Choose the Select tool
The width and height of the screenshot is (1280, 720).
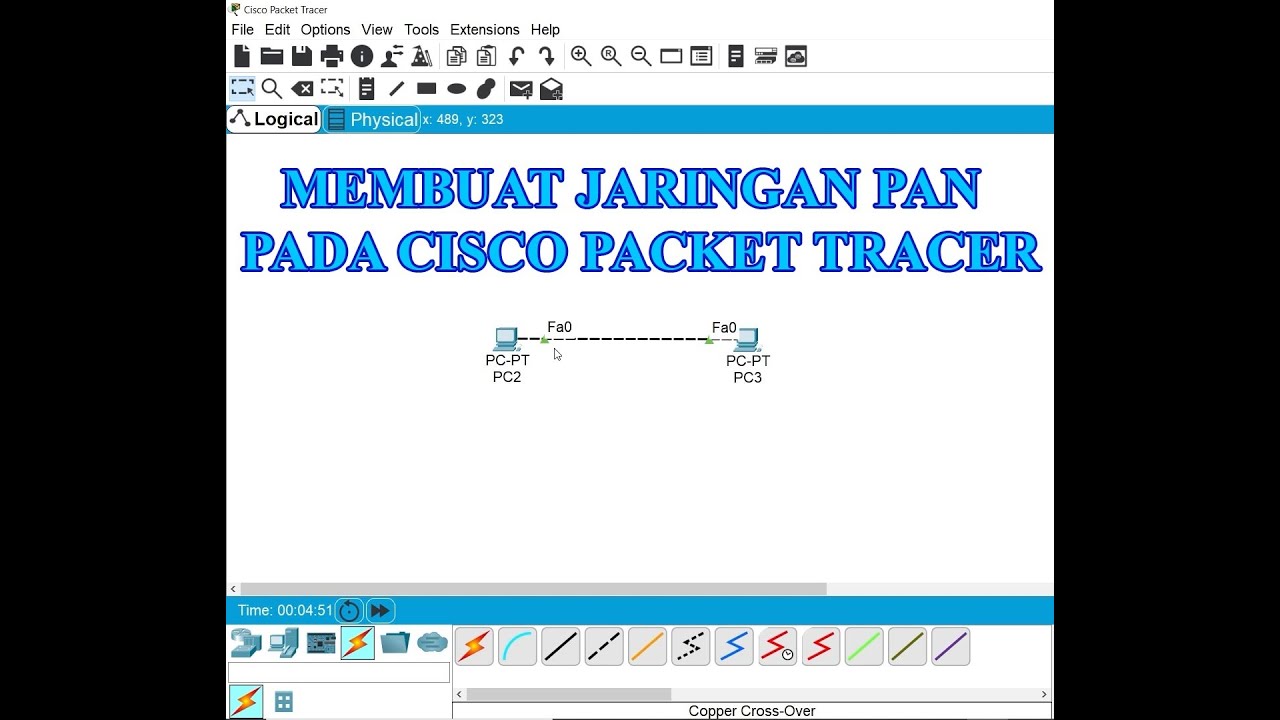click(x=242, y=89)
